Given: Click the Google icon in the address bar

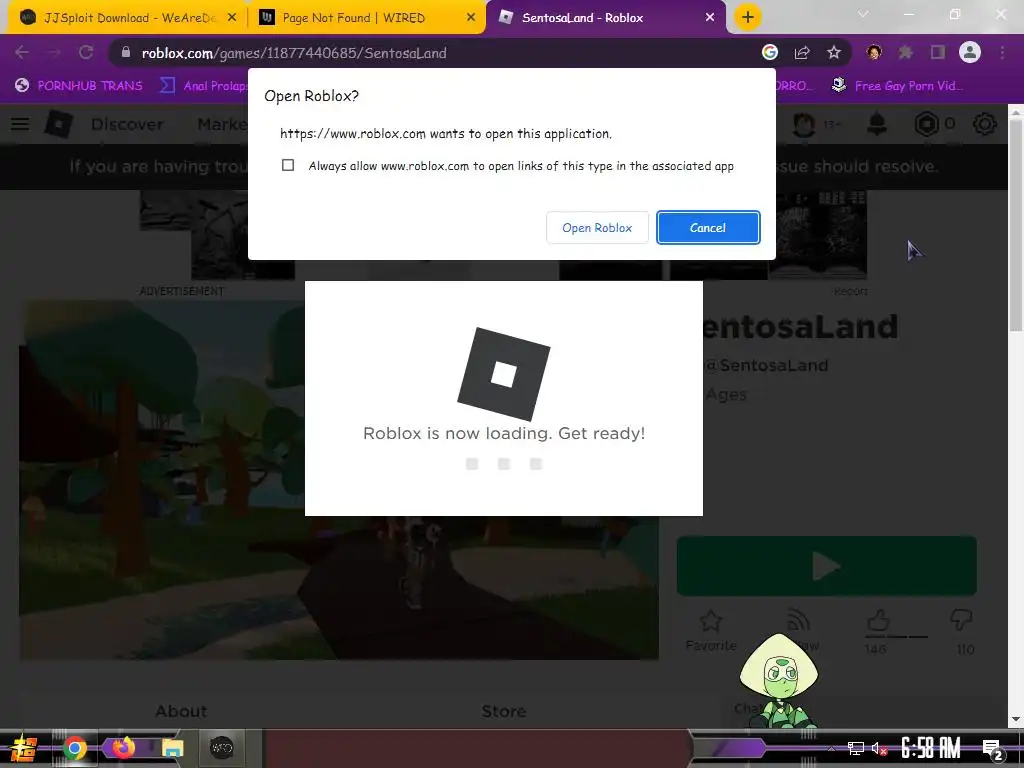Looking at the screenshot, I should pyautogui.click(x=770, y=52).
